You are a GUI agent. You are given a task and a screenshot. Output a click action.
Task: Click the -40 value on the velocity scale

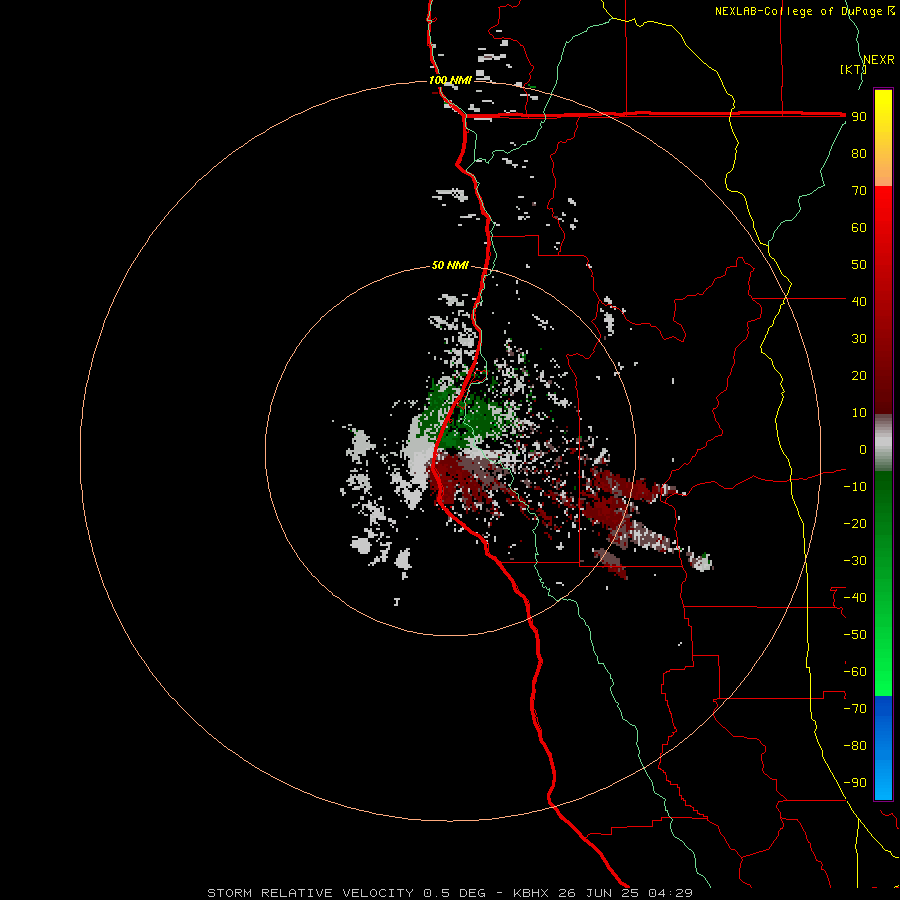(x=855, y=598)
